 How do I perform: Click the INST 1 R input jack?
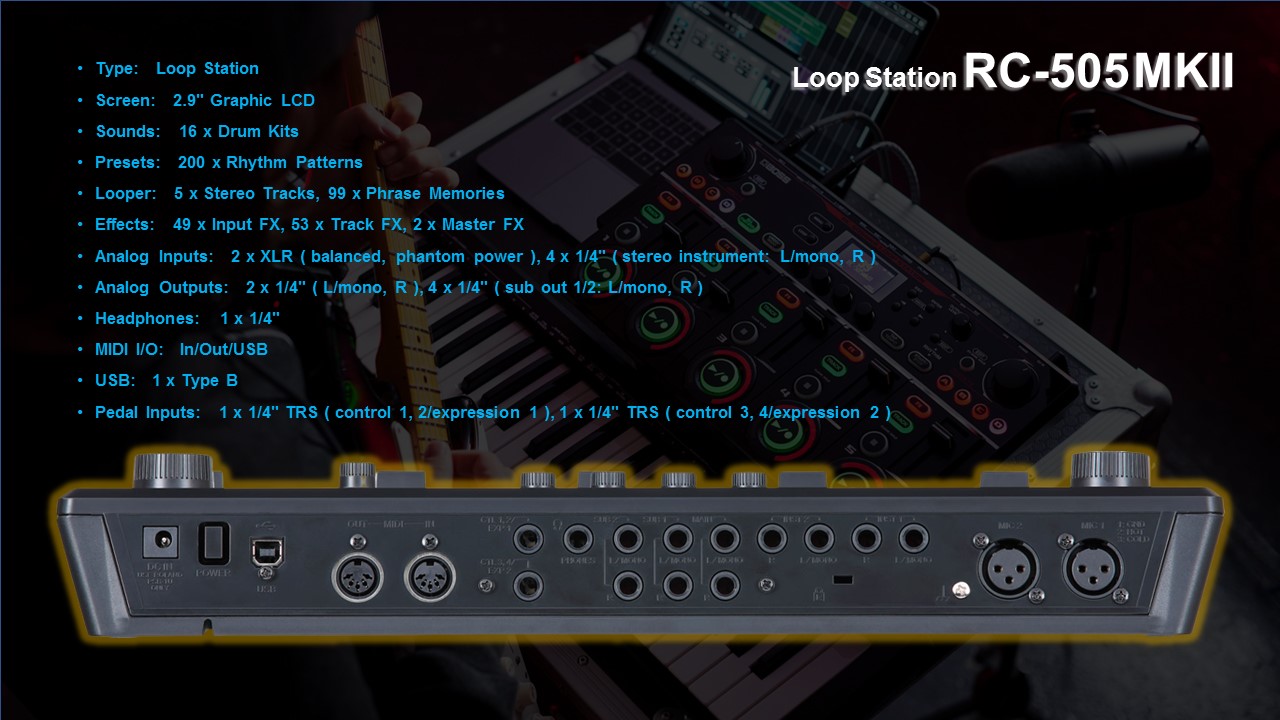tap(866, 539)
